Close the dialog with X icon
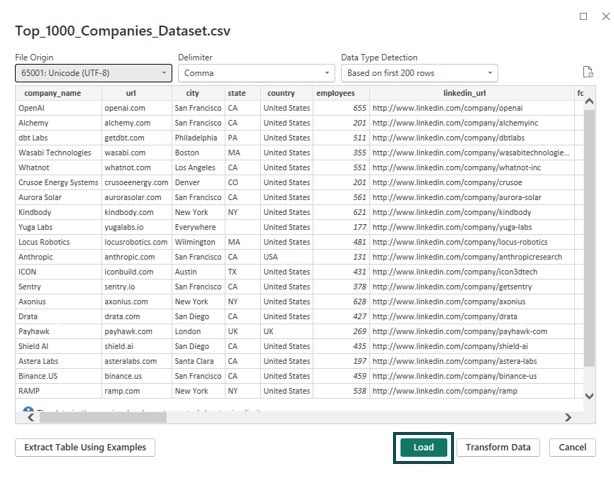Viewport: 614px width, 477px height. pyautogui.click(x=606, y=16)
